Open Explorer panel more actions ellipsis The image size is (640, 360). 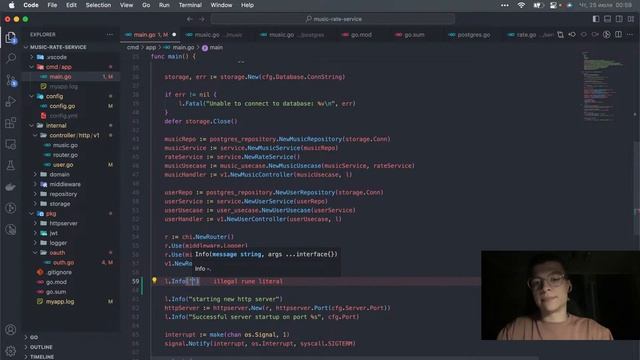tap(109, 35)
